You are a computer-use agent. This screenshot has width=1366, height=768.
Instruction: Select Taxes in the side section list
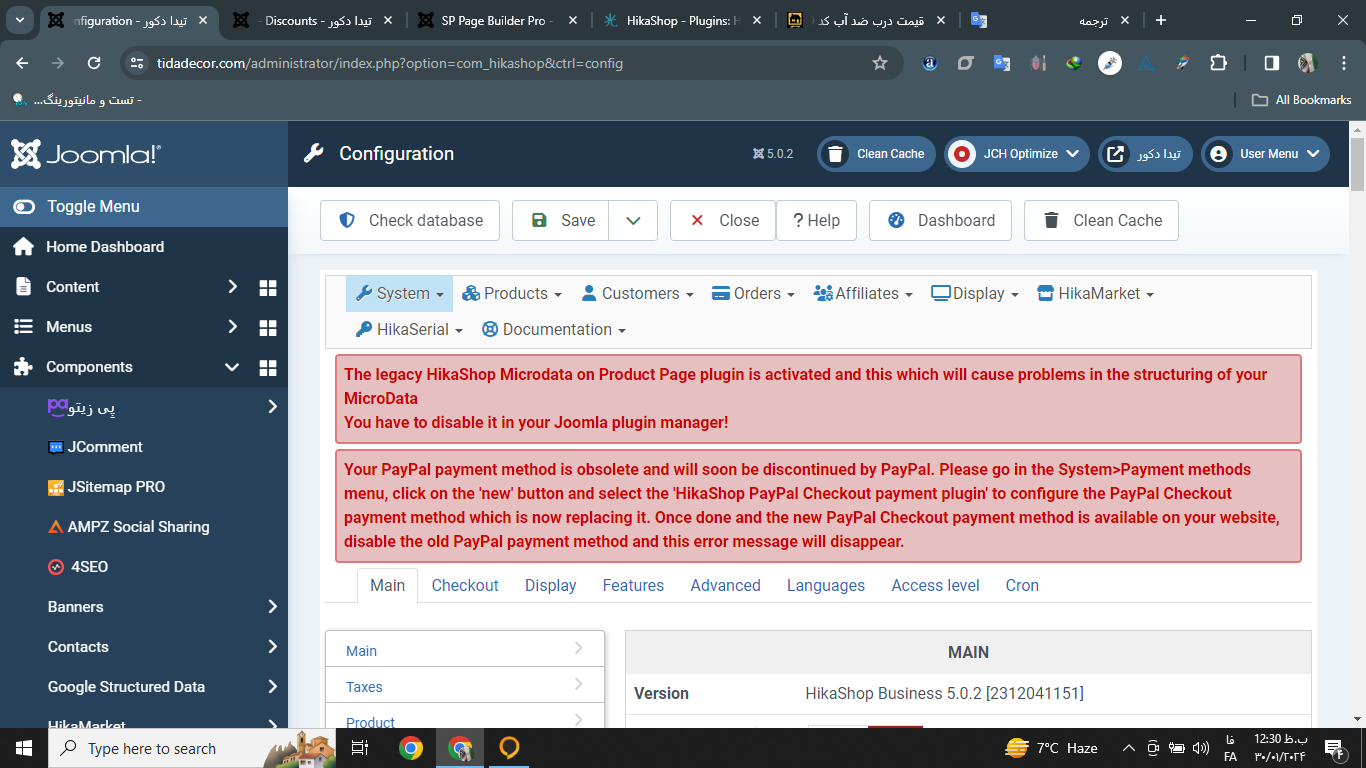[465, 686]
